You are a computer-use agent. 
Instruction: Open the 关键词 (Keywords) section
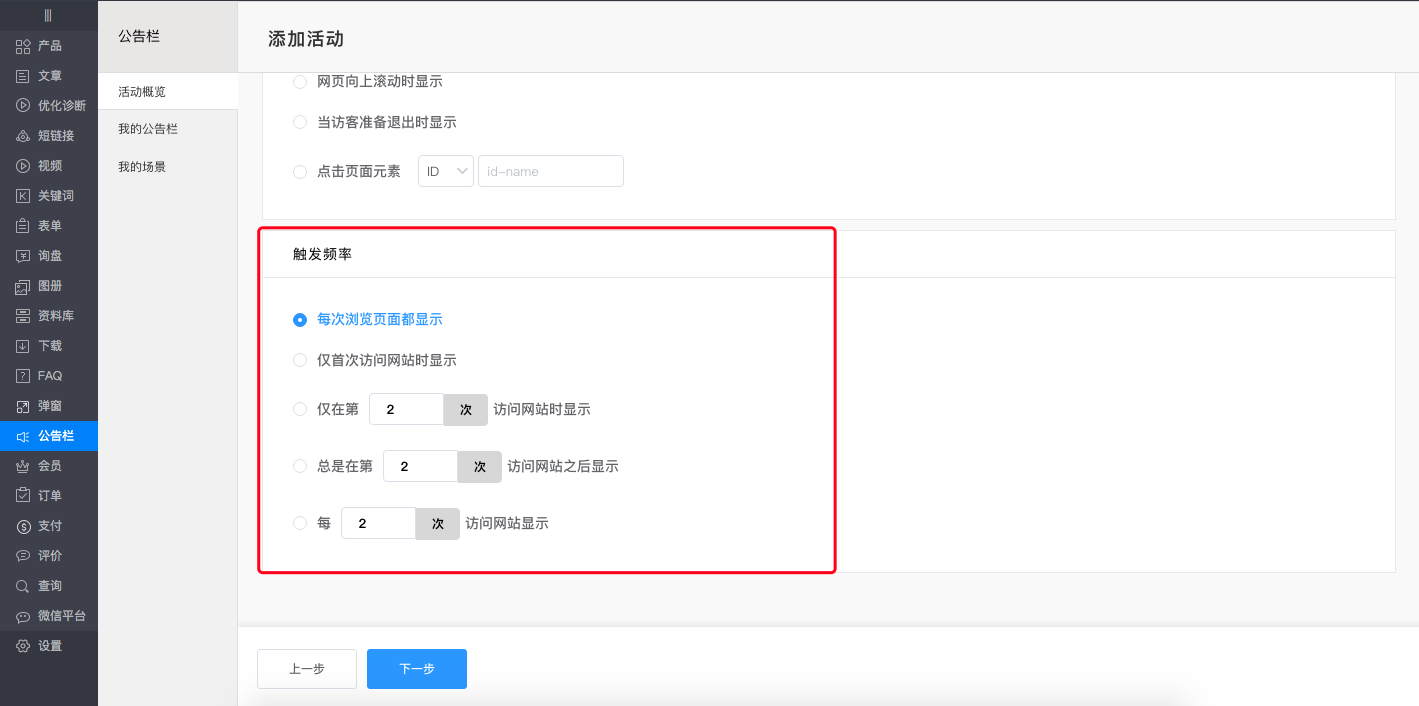click(47, 195)
